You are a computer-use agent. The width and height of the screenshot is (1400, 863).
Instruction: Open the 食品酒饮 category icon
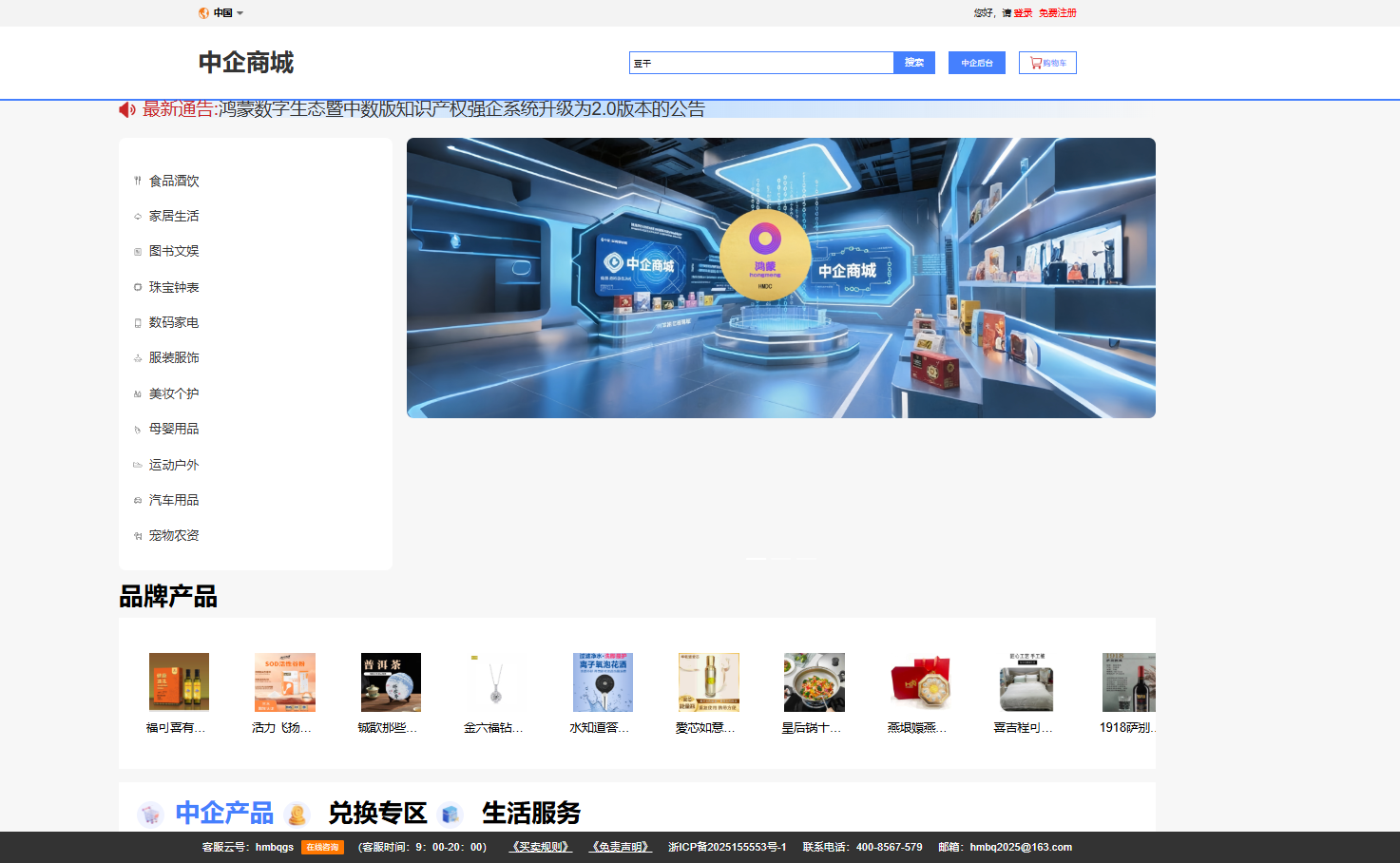click(137, 180)
